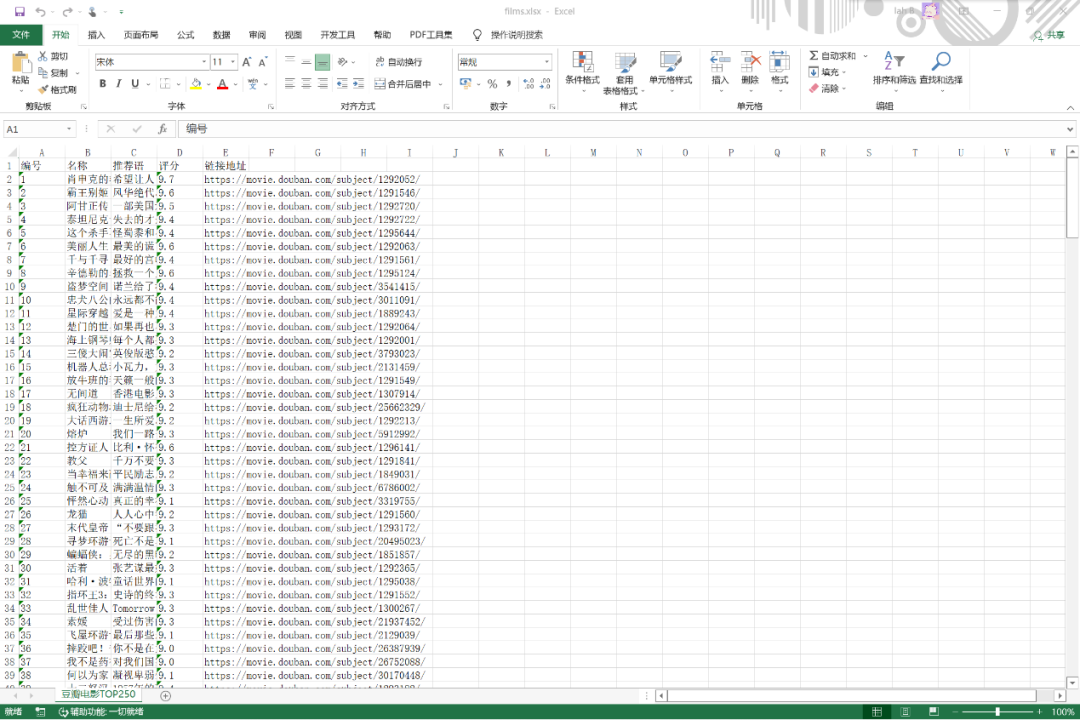
Task: Toggle align text left
Action: (290, 84)
